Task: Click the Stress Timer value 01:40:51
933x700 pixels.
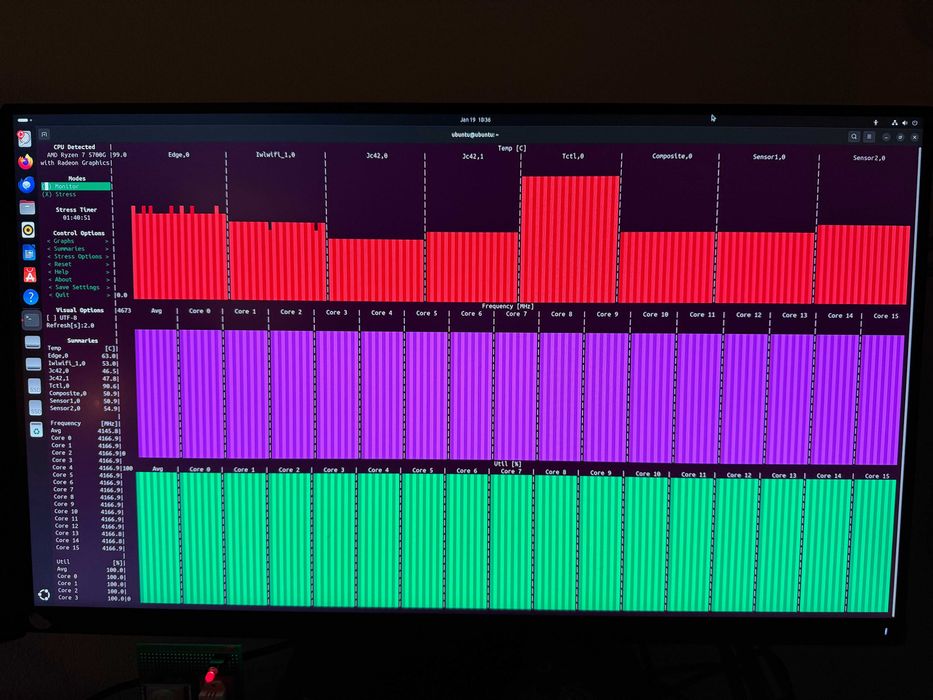Action: [x=76, y=218]
